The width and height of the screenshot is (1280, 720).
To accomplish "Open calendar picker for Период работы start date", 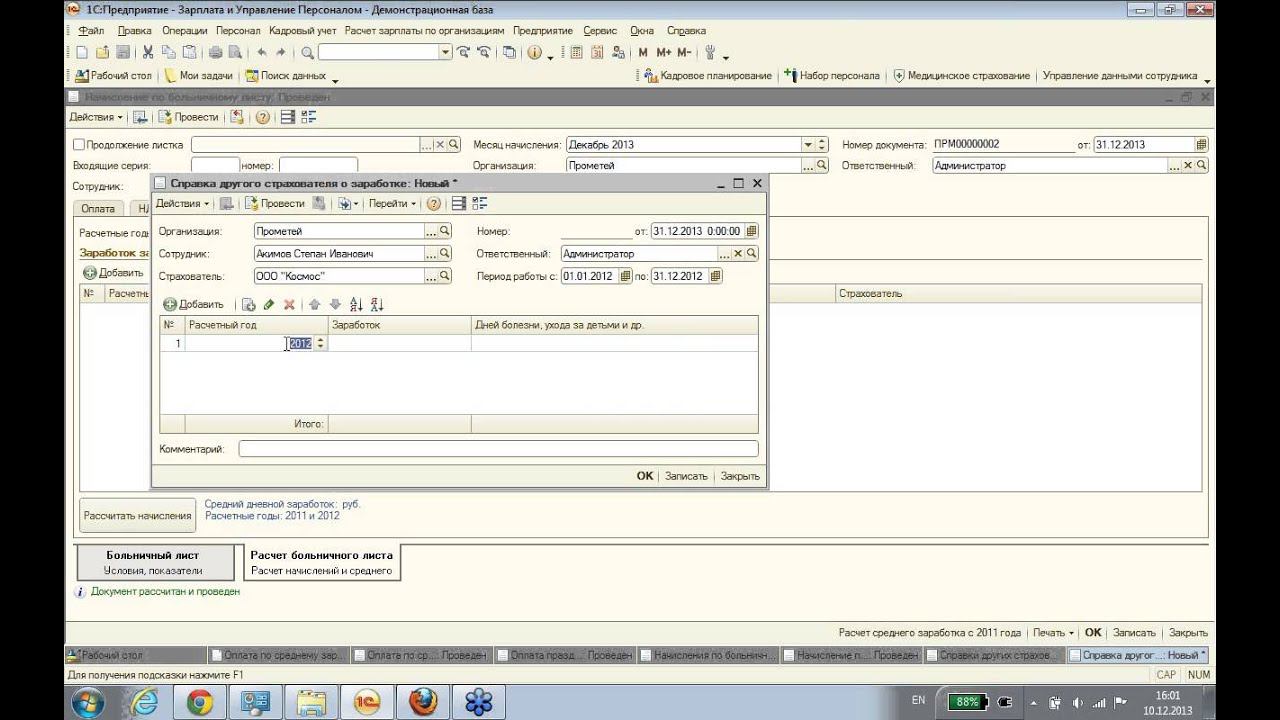I will [626, 276].
